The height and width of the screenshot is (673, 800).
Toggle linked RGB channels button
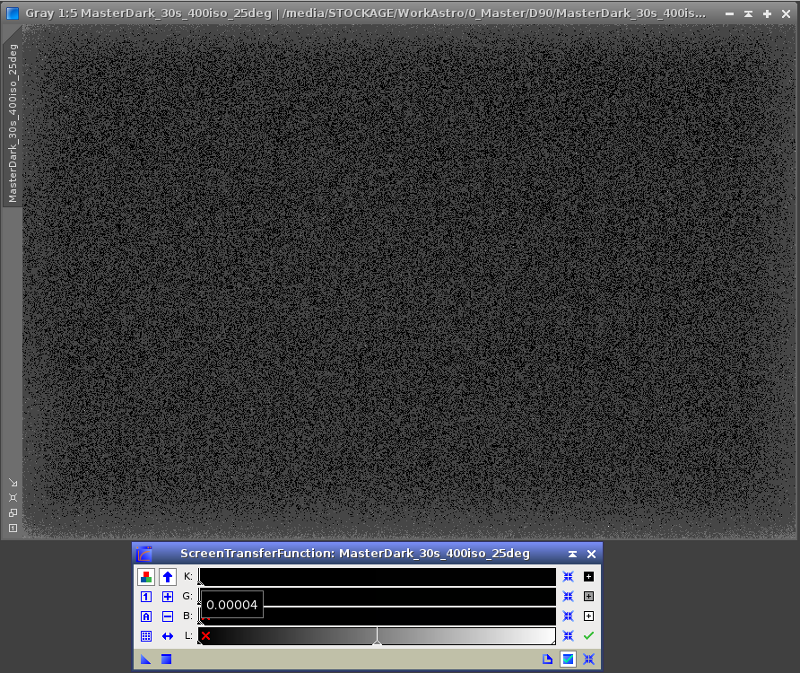pyautogui.click(x=146, y=577)
